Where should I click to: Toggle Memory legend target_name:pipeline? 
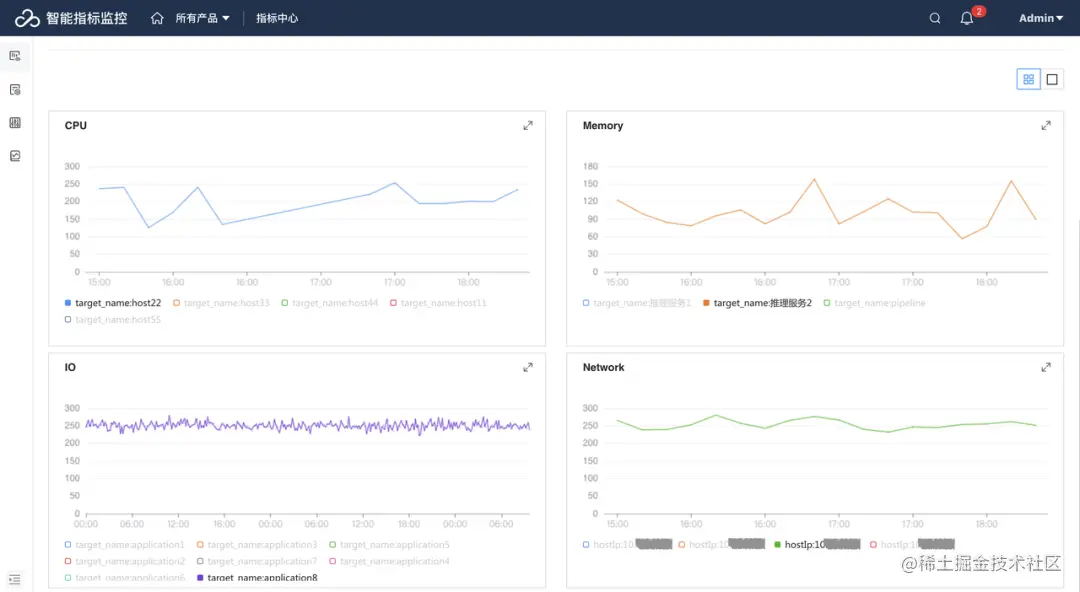click(x=875, y=303)
